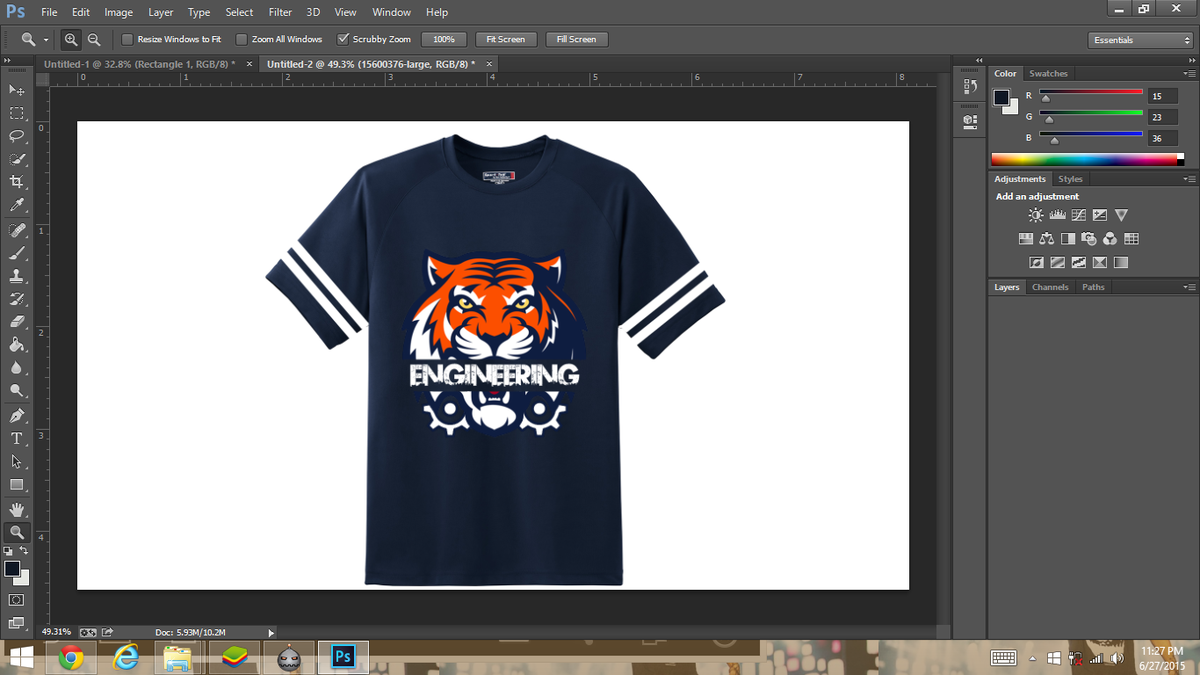
Task: Select the Rectangular Marquee tool
Action: pos(17,113)
